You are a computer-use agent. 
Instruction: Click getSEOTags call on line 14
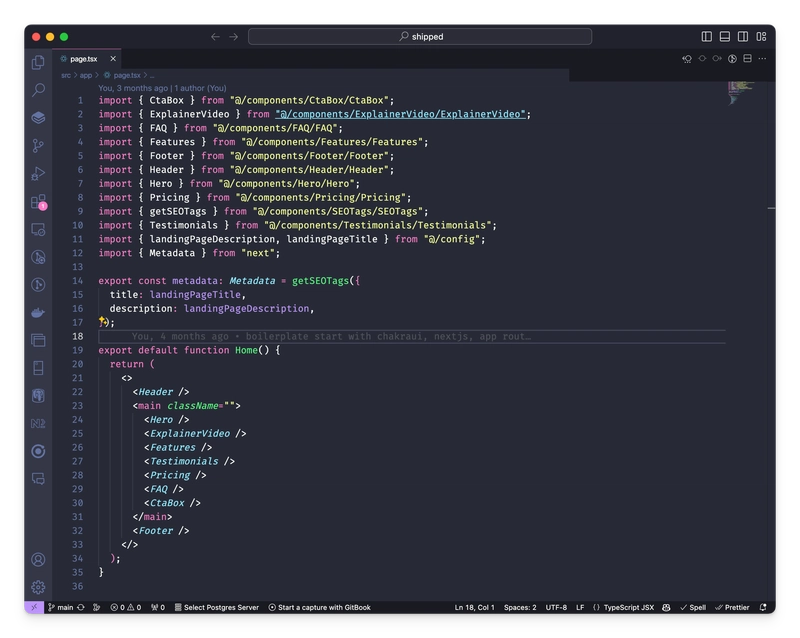point(320,281)
